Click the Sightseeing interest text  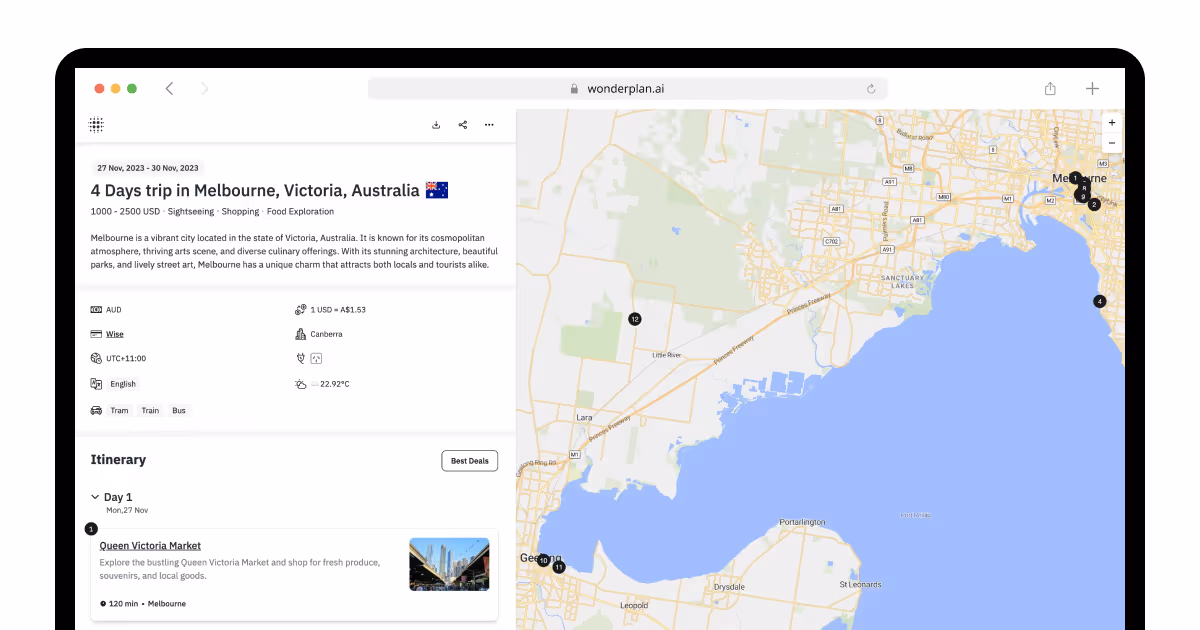[191, 212]
